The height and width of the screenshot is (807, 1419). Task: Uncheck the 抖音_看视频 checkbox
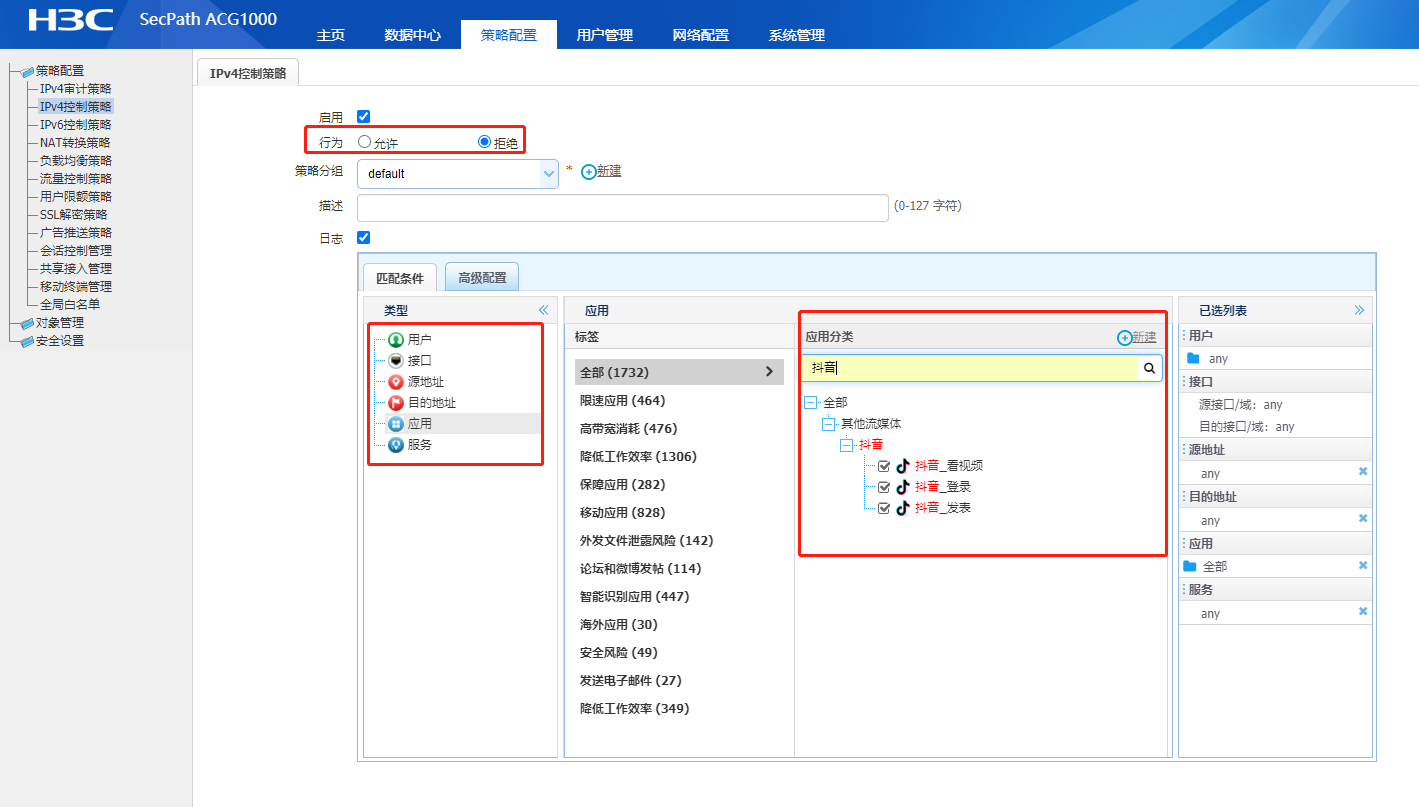[x=883, y=466]
